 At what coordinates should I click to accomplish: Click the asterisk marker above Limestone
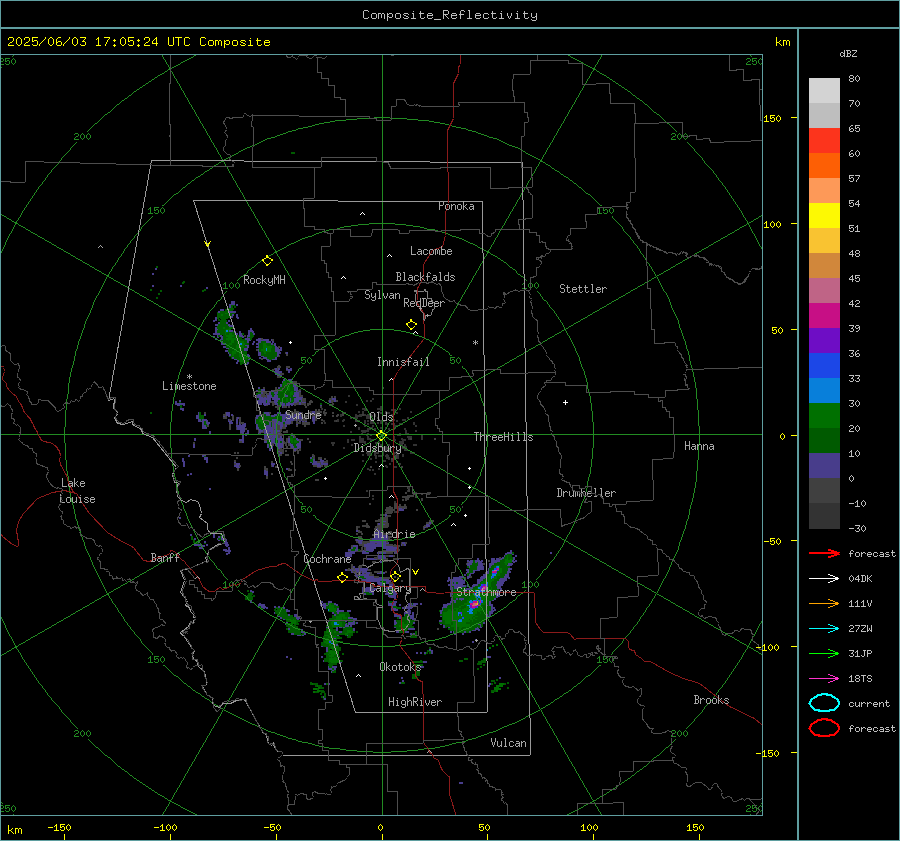pyautogui.click(x=189, y=377)
